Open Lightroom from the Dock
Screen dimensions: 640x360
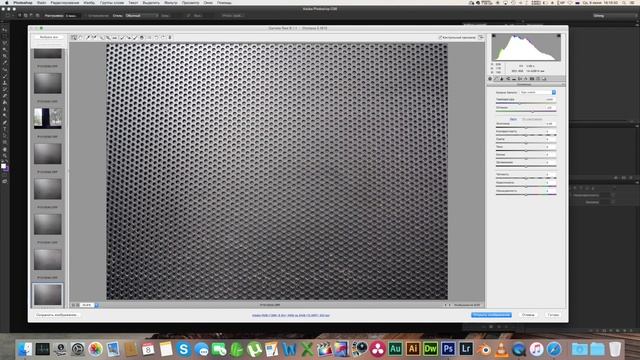coord(466,349)
